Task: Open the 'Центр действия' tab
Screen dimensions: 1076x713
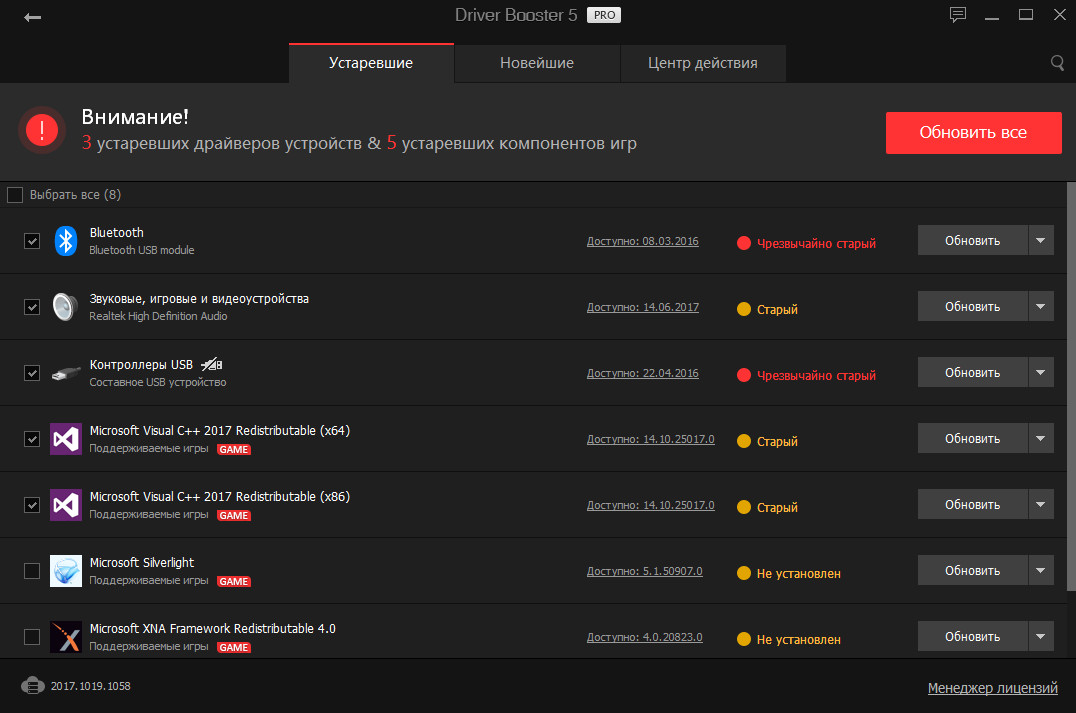Action: (x=702, y=63)
